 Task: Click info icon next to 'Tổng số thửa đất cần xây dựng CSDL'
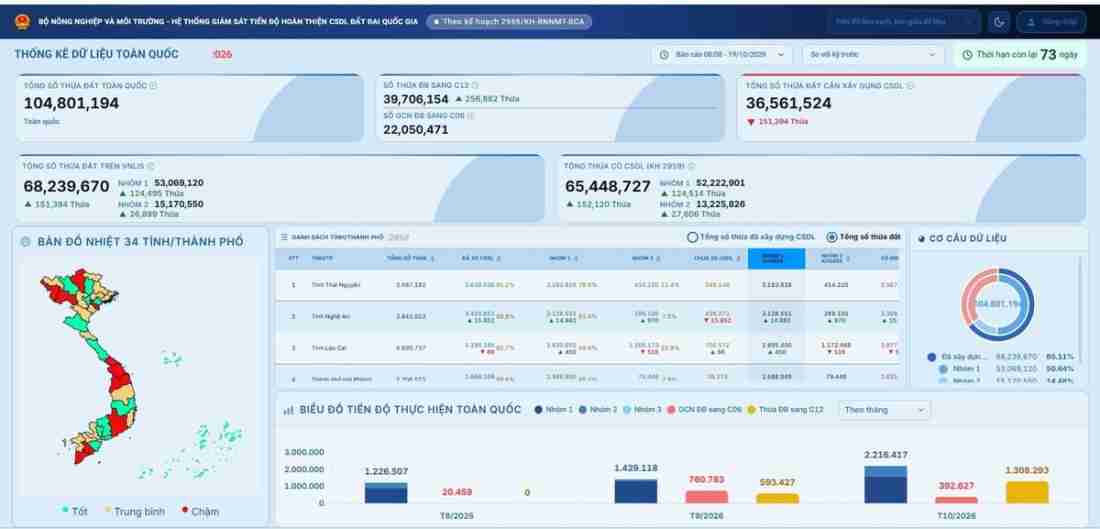[x=910, y=86]
